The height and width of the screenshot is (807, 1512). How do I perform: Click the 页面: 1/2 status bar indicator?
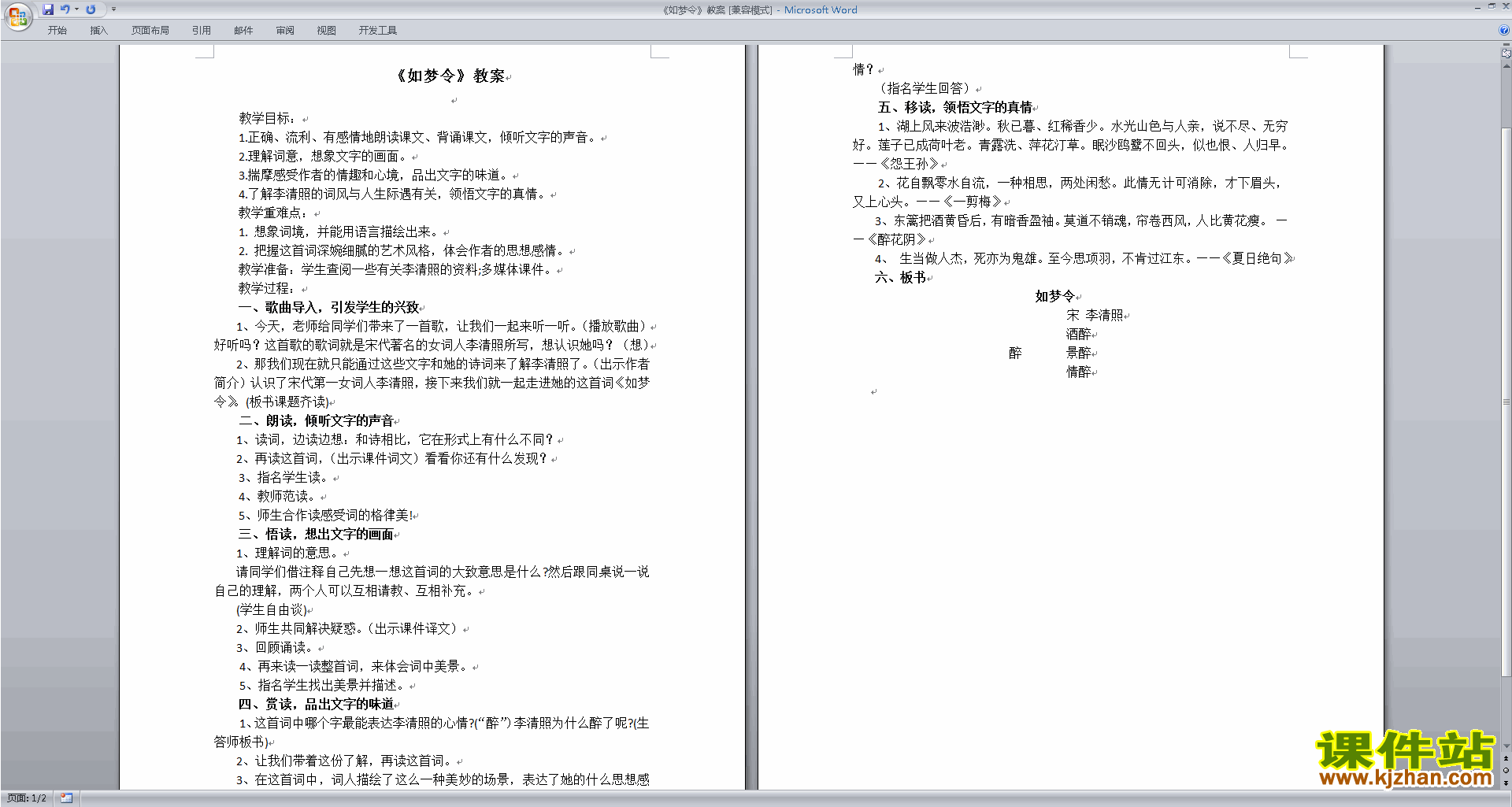pos(27,798)
